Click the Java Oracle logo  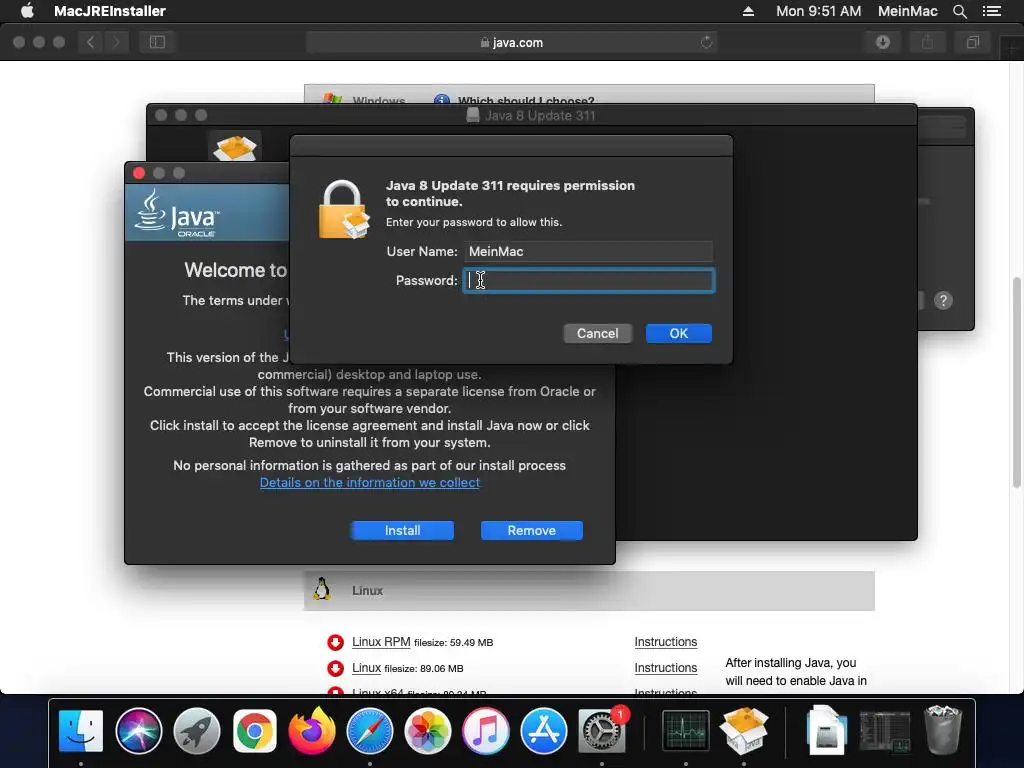(178, 214)
